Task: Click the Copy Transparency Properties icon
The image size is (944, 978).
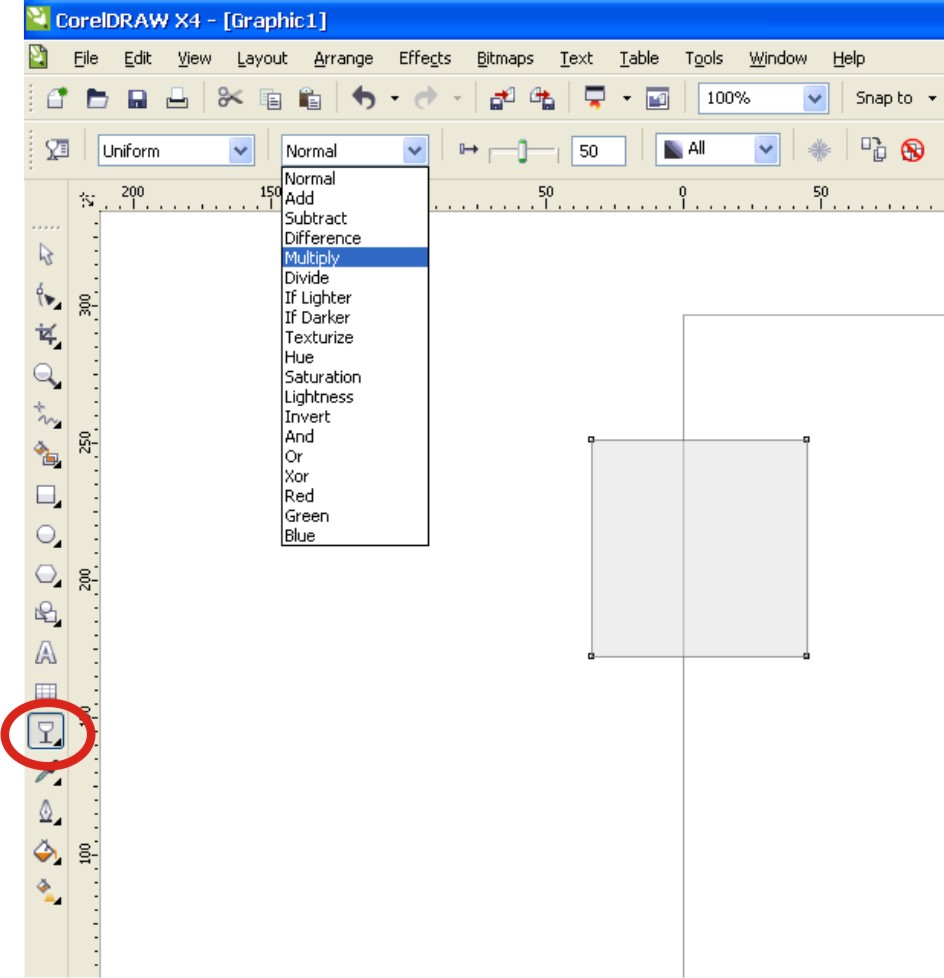Action: pyautogui.click(x=873, y=150)
